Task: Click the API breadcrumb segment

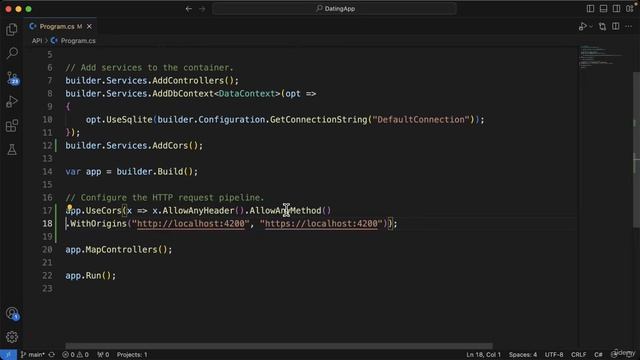Action: coord(37,41)
